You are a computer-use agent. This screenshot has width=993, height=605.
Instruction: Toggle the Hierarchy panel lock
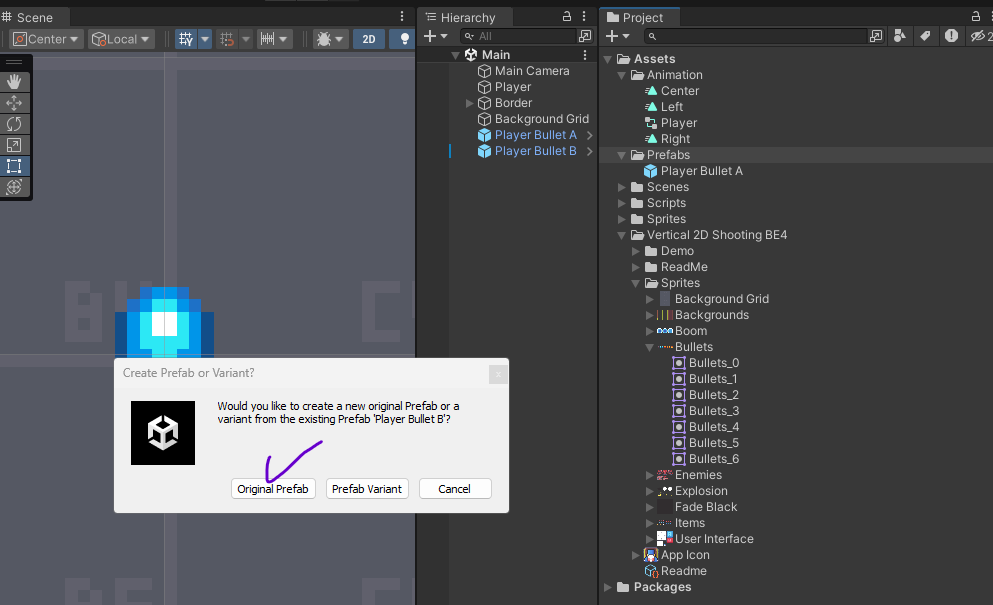click(x=567, y=16)
